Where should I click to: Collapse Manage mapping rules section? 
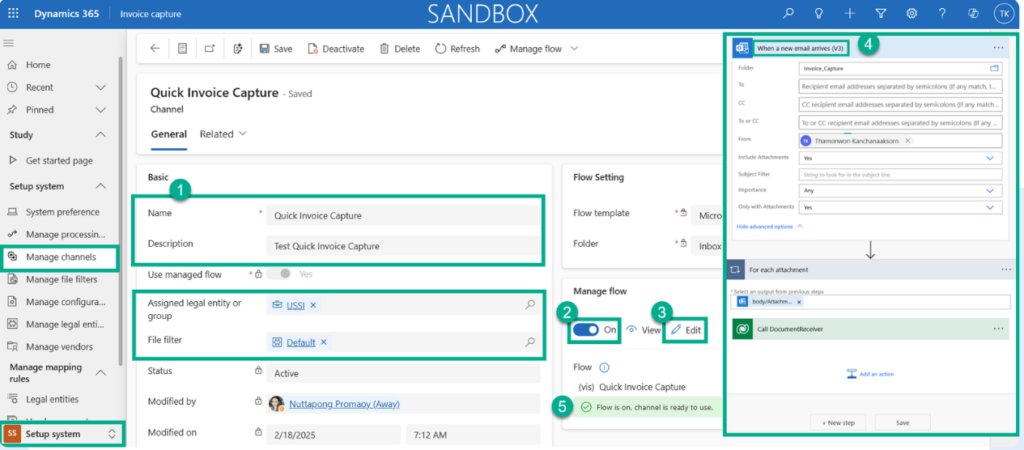tap(101, 372)
